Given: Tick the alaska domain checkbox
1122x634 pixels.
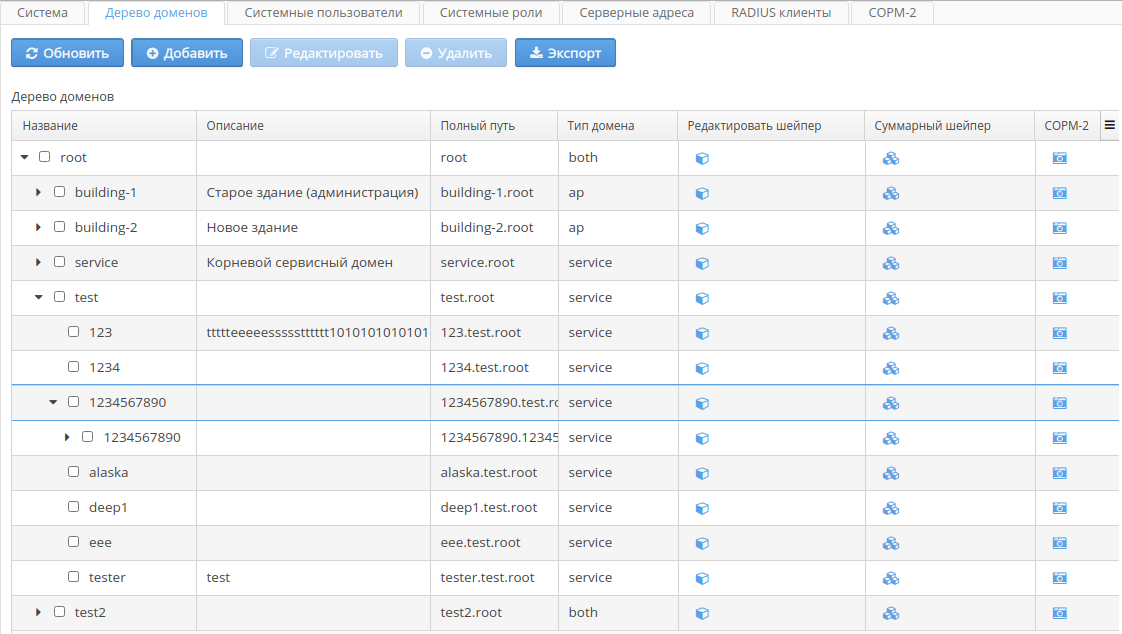Looking at the screenshot, I should coord(73,472).
